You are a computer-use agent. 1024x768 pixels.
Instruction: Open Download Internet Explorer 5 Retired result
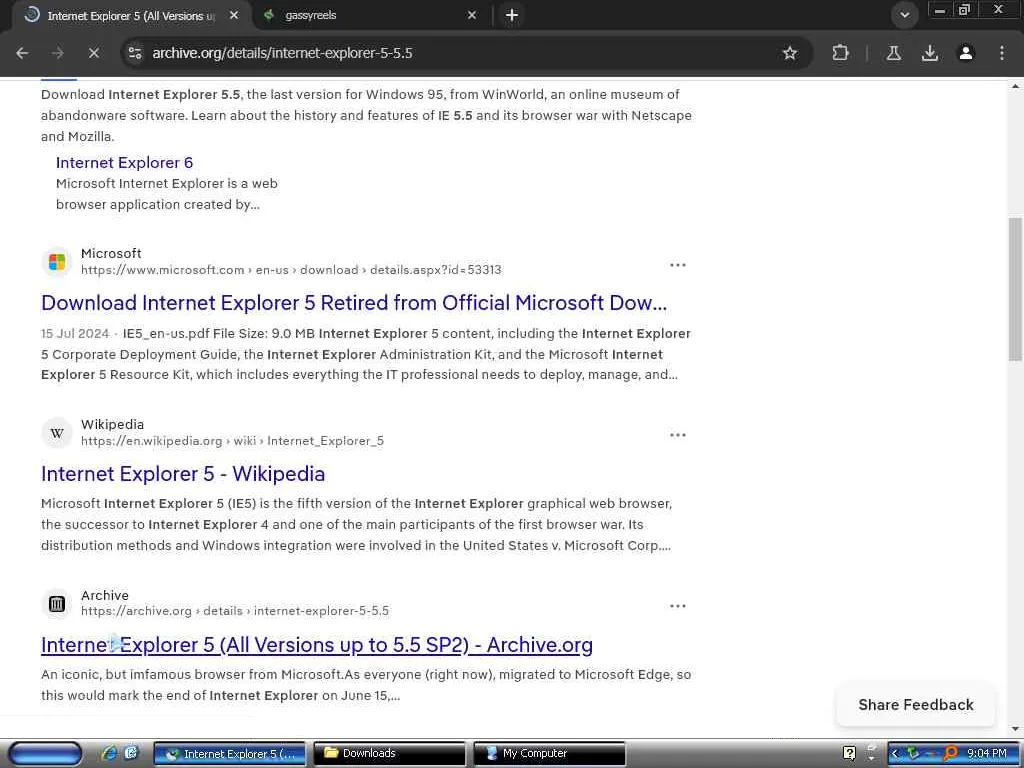tap(354, 303)
